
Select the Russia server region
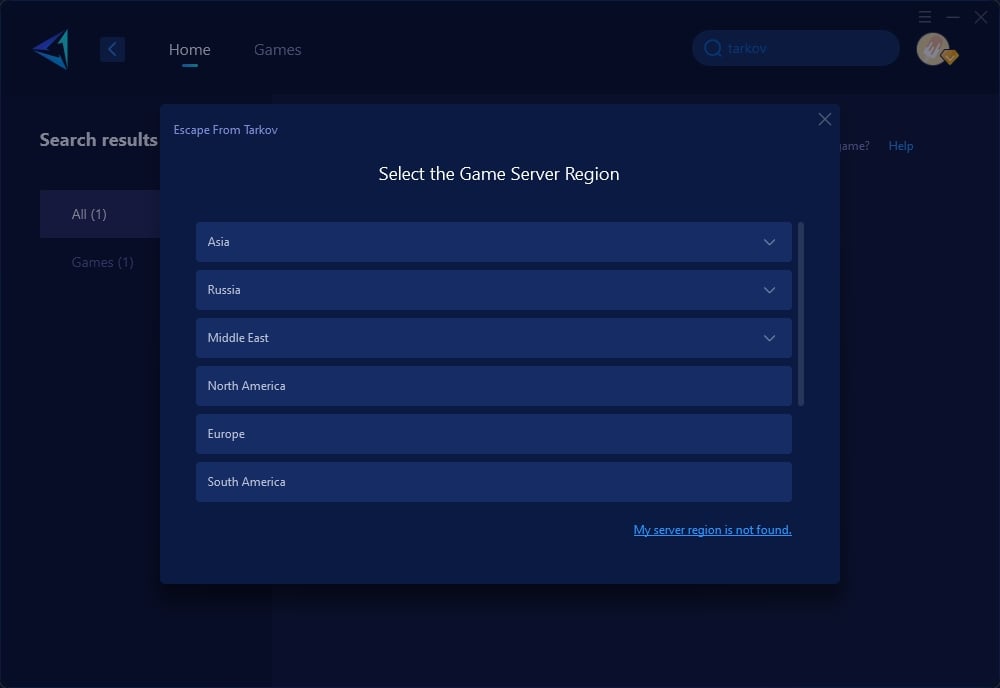pyautogui.click(x=494, y=289)
